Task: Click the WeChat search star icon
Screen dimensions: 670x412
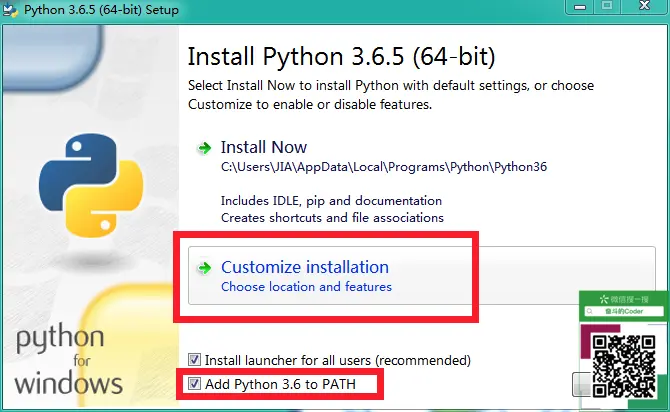Action: coord(602,299)
